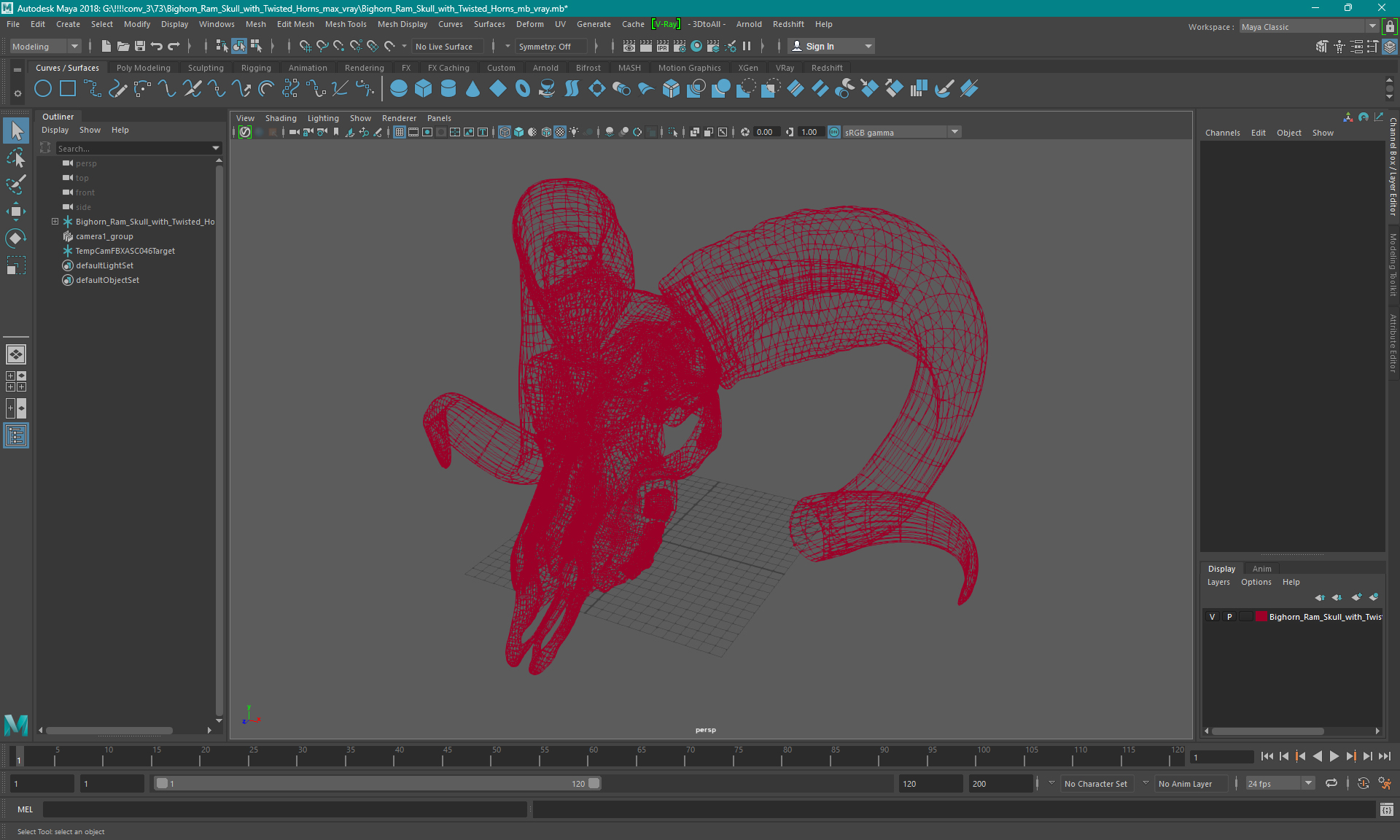
Task: Click the Layers menu in Layer Editor
Action: (1218, 582)
